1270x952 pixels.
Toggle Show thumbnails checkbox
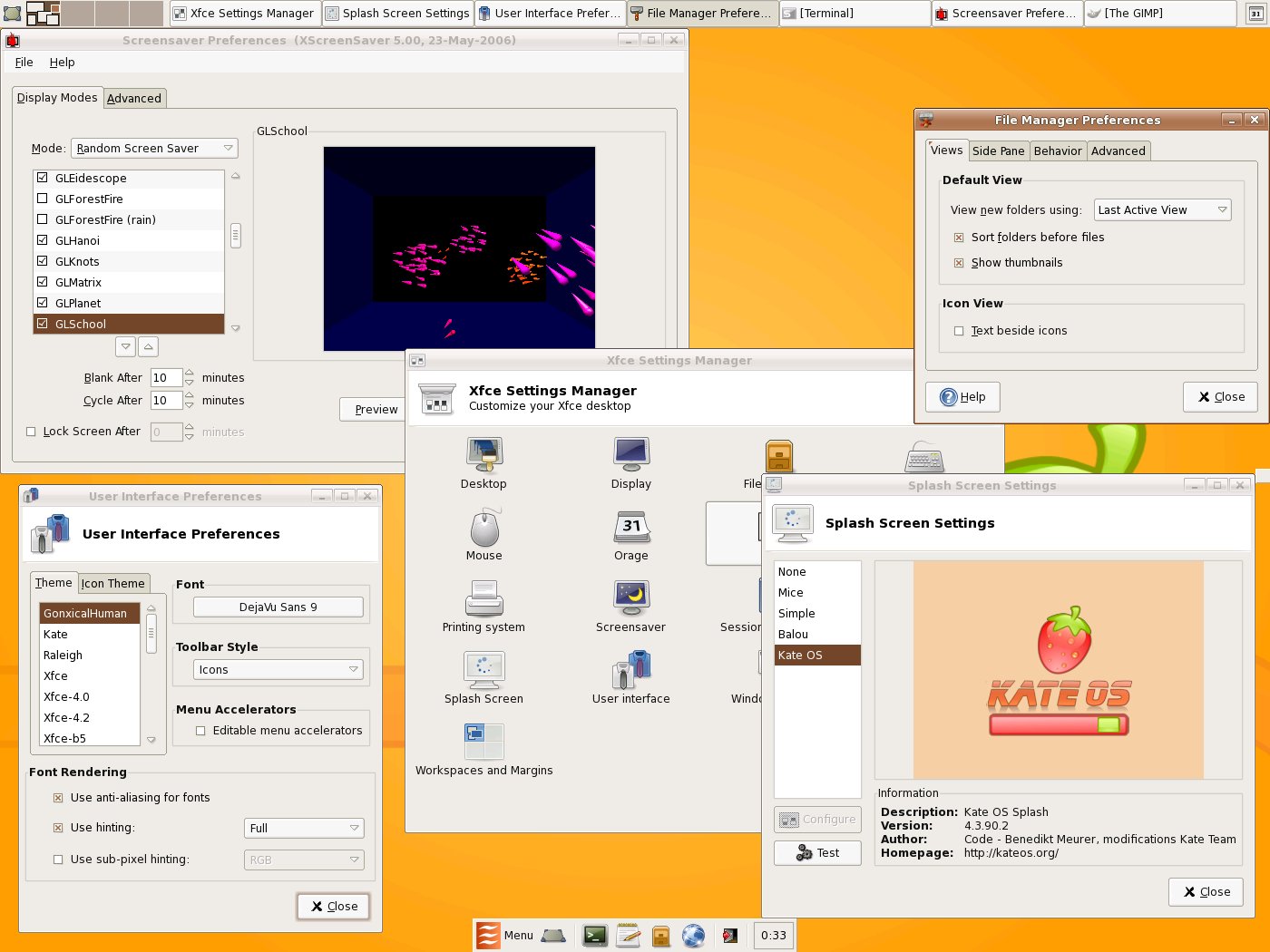959,263
